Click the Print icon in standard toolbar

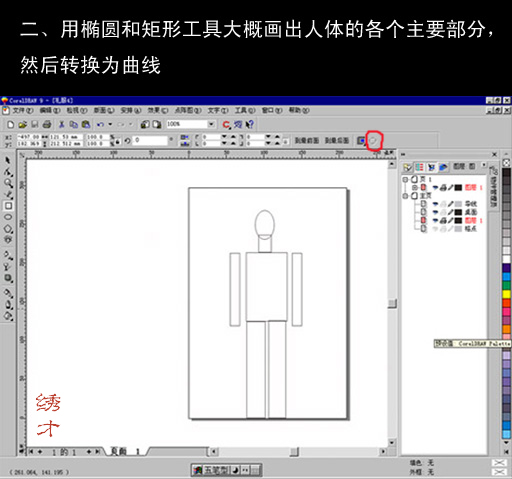click(47, 125)
